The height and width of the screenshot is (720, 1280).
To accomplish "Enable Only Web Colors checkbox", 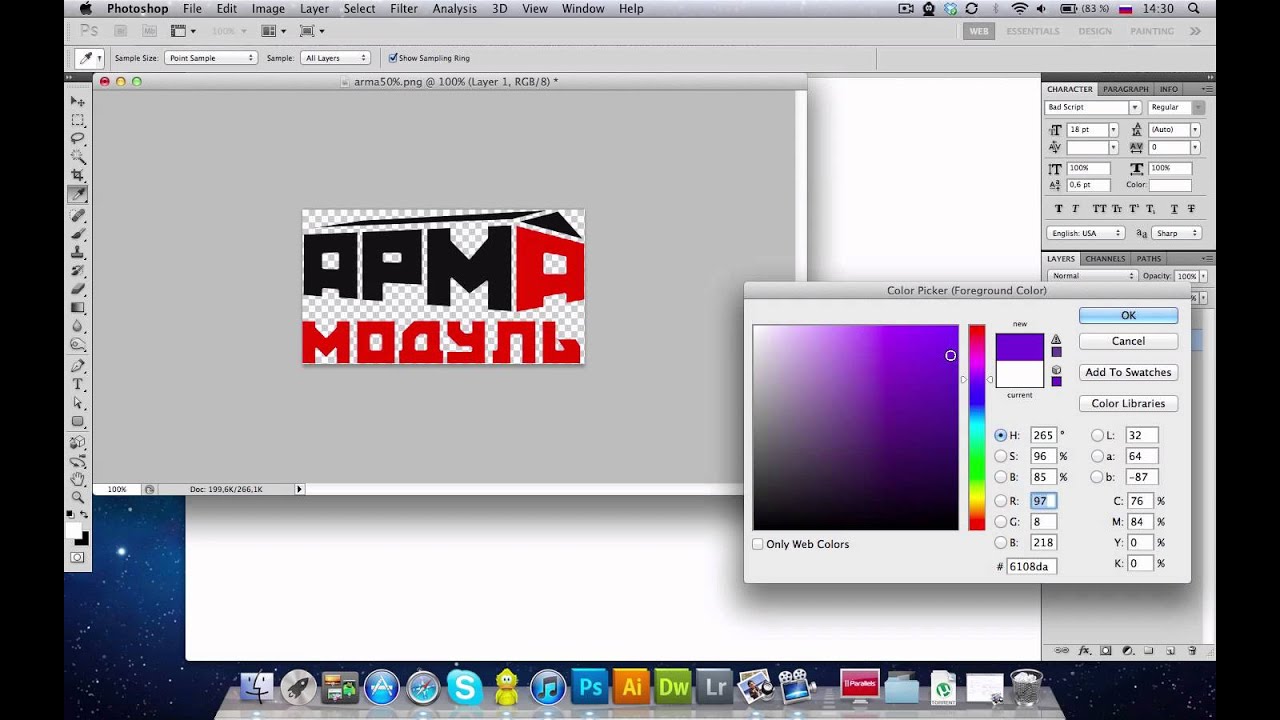I will (x=758, y=544).
